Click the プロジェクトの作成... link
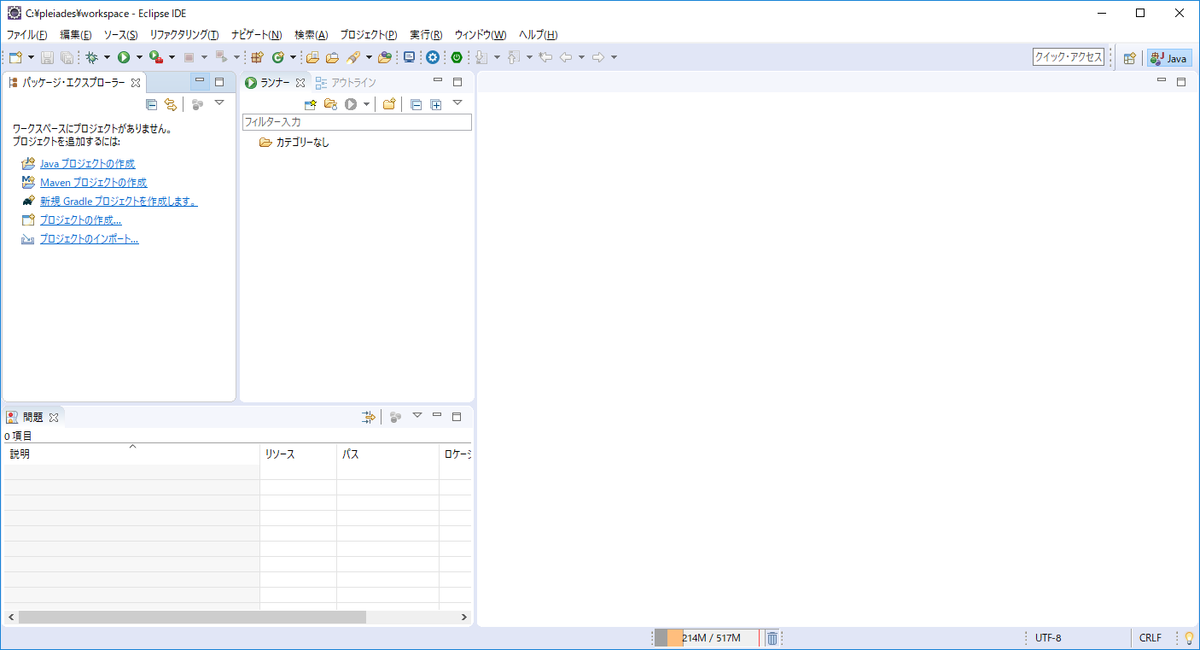 81,220
